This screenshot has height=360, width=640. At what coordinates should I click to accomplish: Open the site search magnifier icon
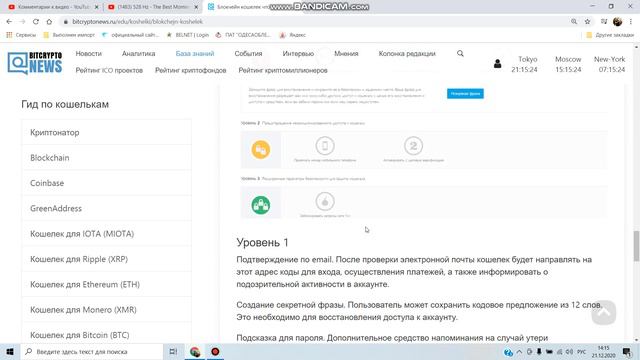(460, 53)
